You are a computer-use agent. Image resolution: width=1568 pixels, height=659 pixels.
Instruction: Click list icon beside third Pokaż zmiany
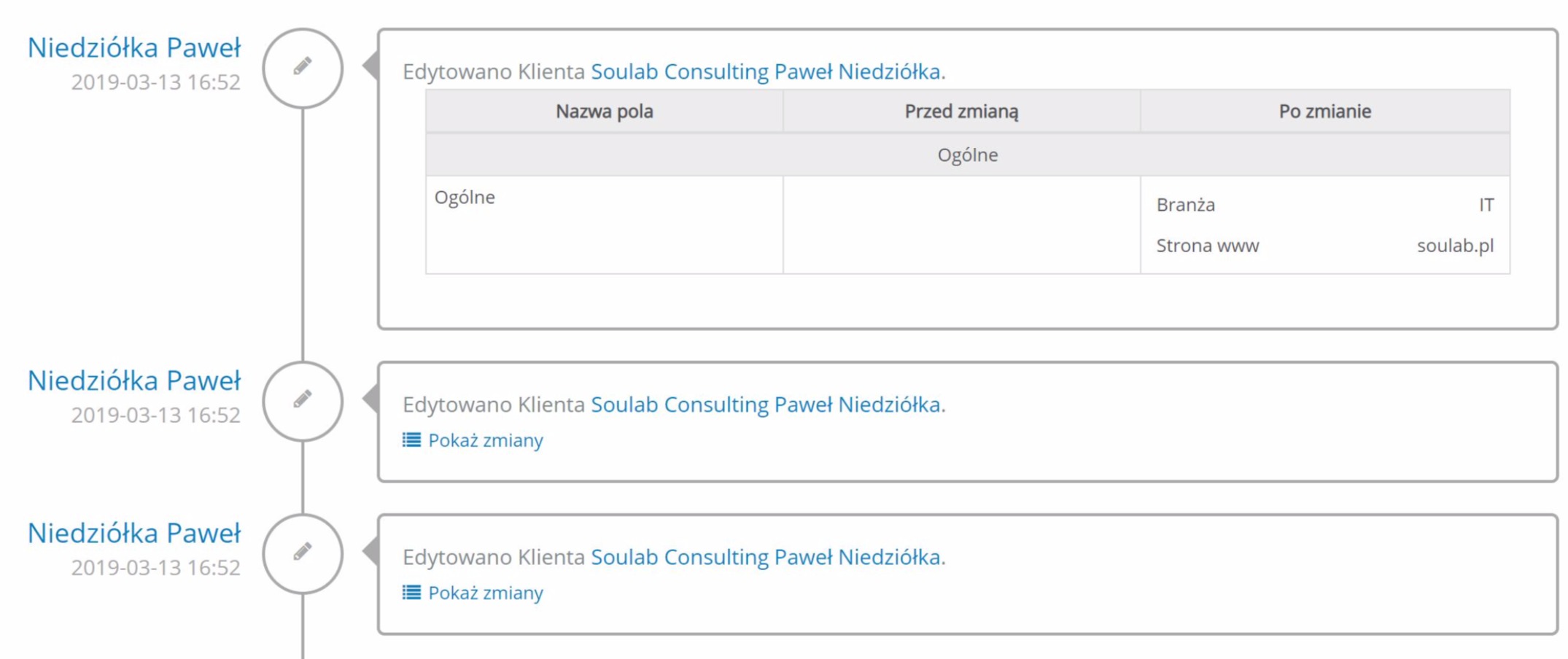[411, 592]
